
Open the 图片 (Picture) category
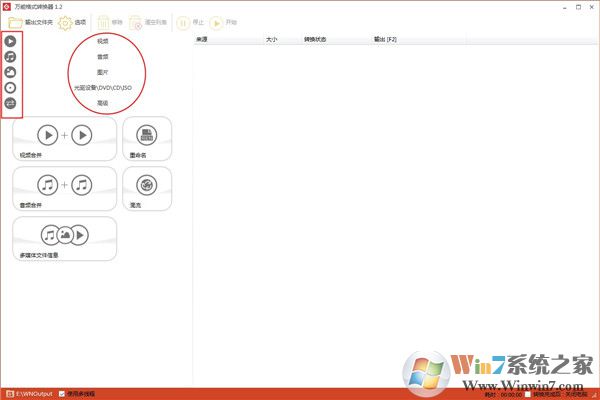coord(103,72)
